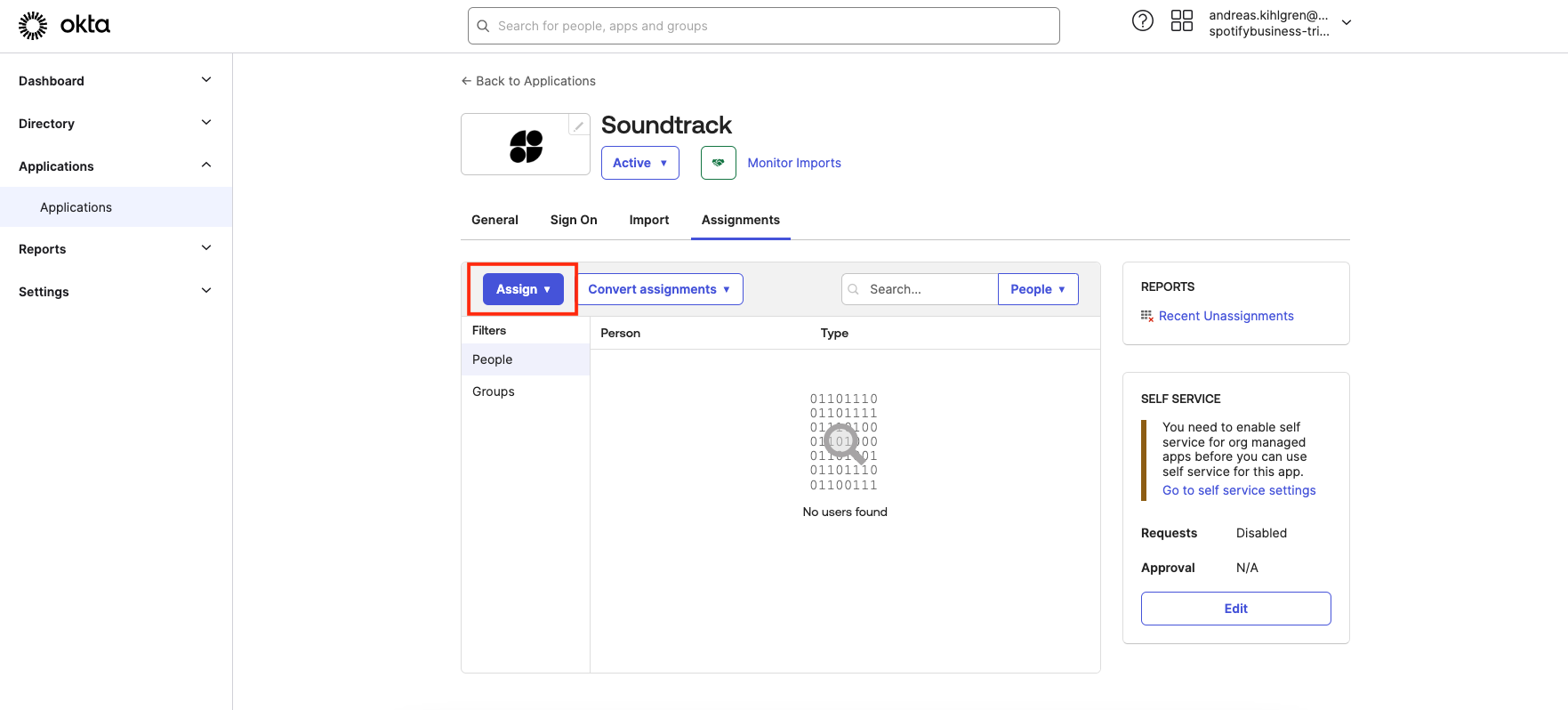Open the apps grid icon
1568x710 pixels.
1181,20
